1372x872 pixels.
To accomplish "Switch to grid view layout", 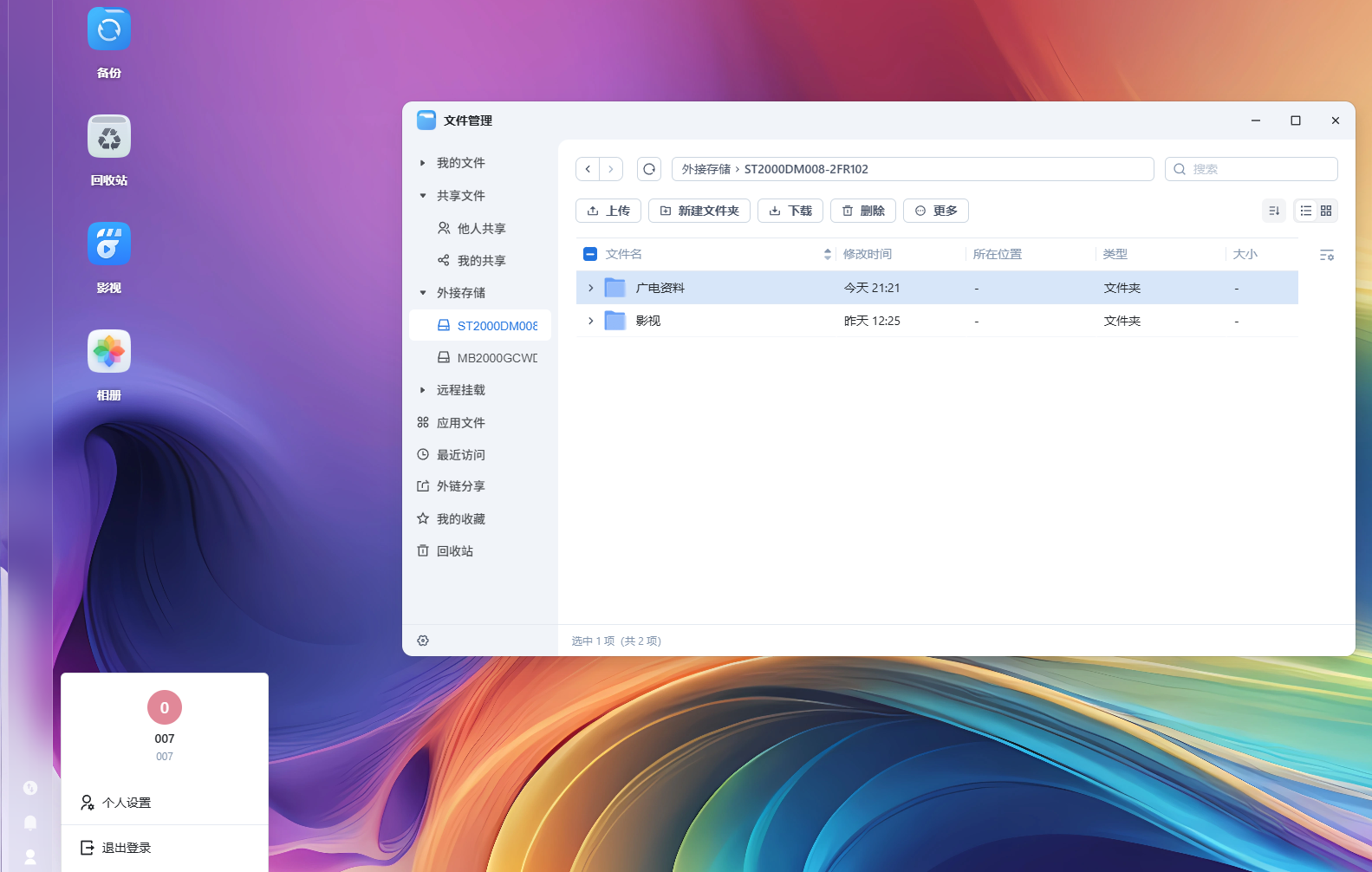I will point(1326,211).
